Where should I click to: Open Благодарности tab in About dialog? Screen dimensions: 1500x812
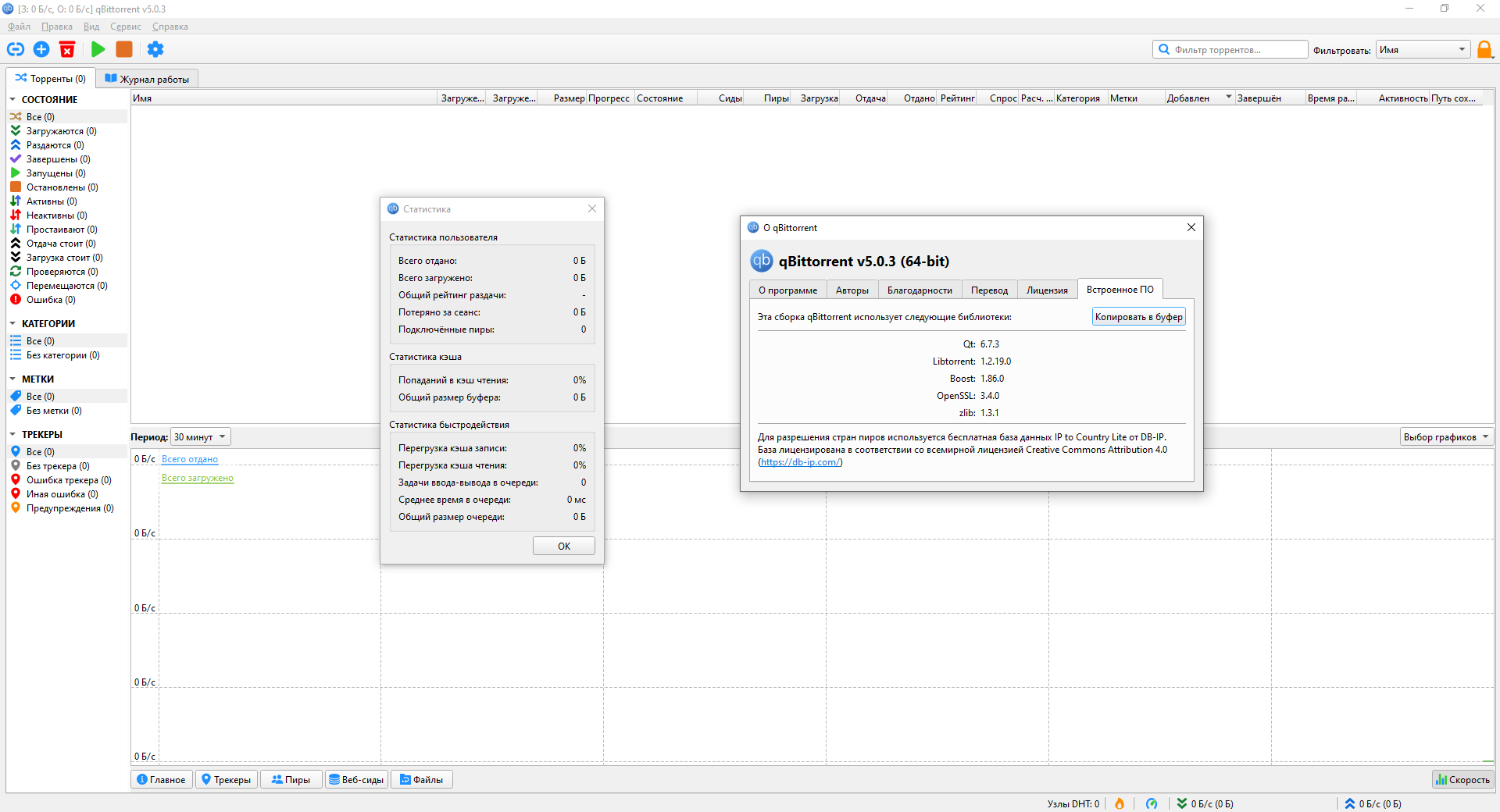(920, 290)
